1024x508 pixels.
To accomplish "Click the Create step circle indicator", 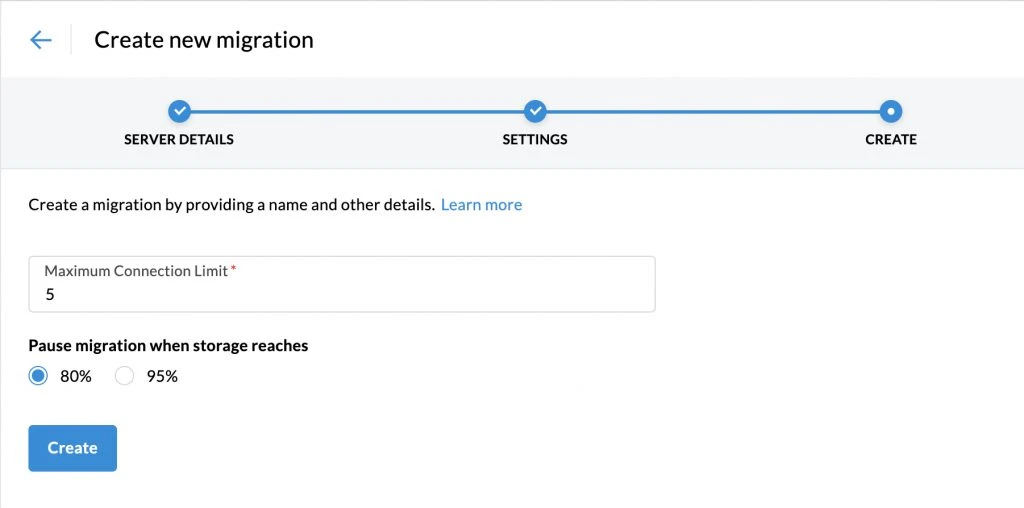I will point(890,111).
